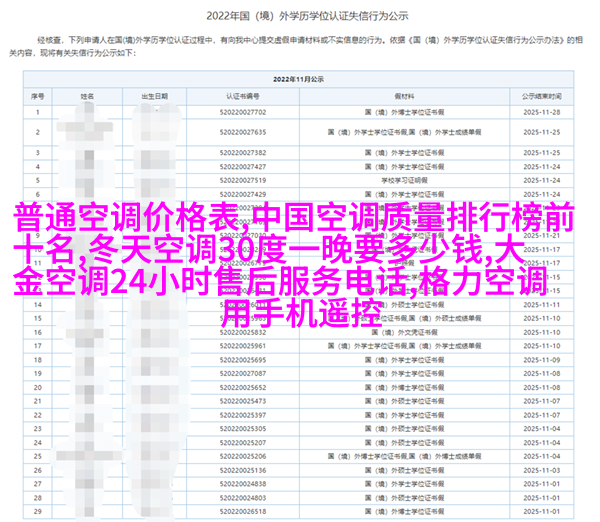
Task: Select certificate number 520220025695
Action: [x=243, y=360]
